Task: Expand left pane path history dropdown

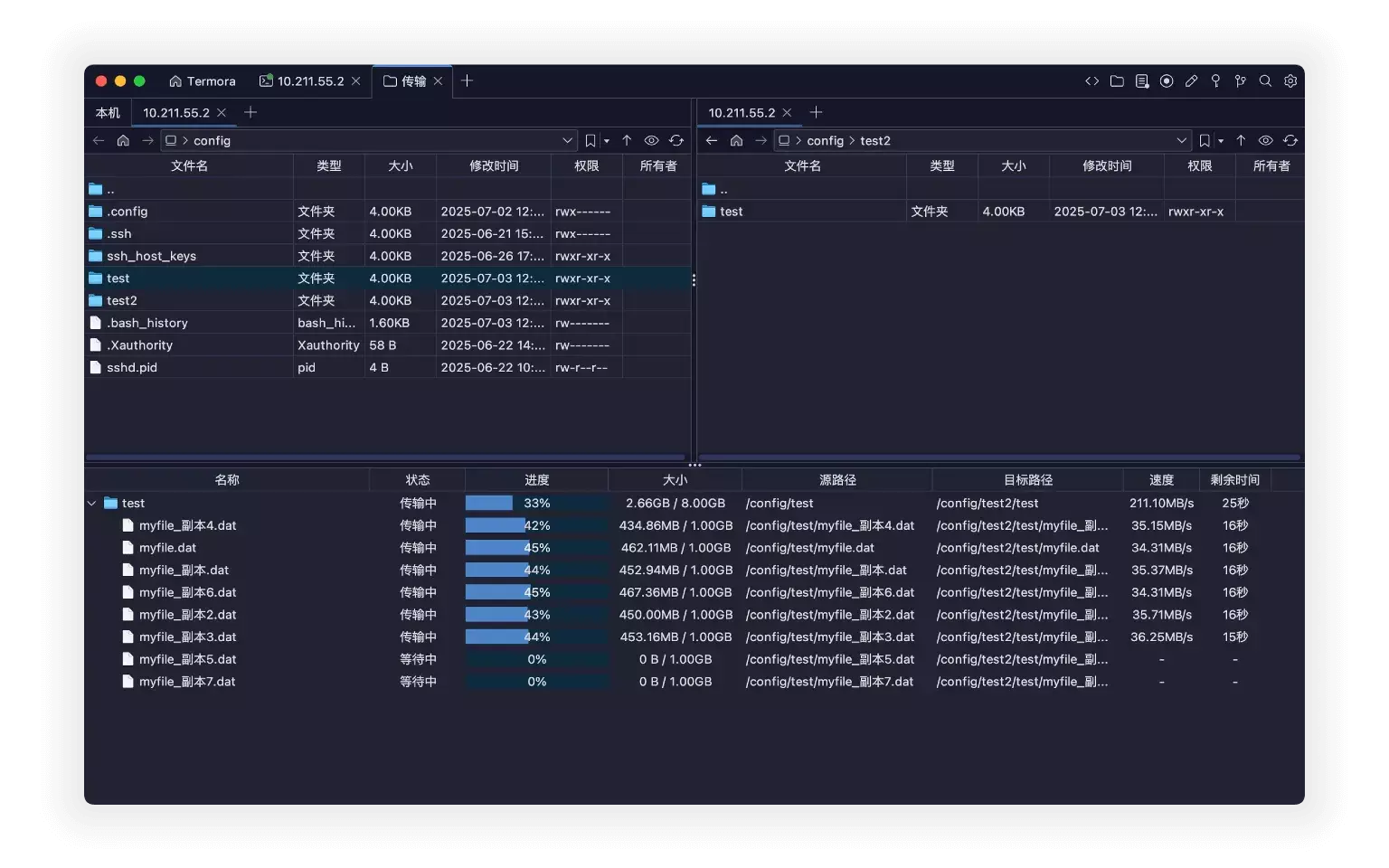Action: point(568,141)
